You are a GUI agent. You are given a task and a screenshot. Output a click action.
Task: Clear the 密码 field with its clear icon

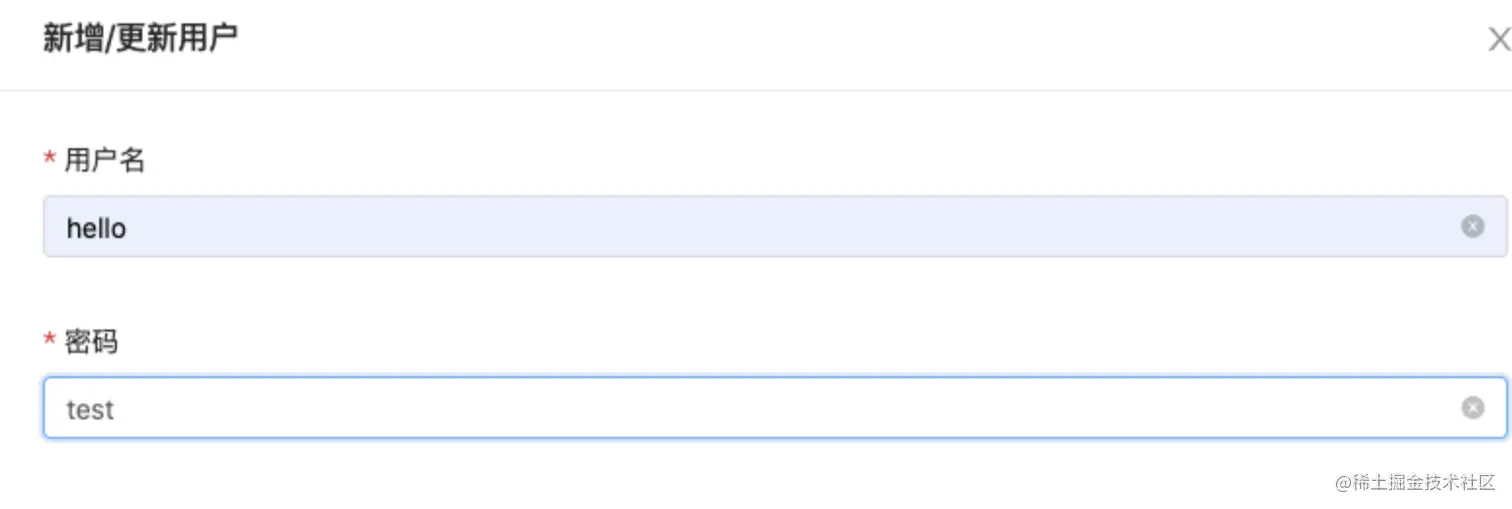[x=1472, y=408]
